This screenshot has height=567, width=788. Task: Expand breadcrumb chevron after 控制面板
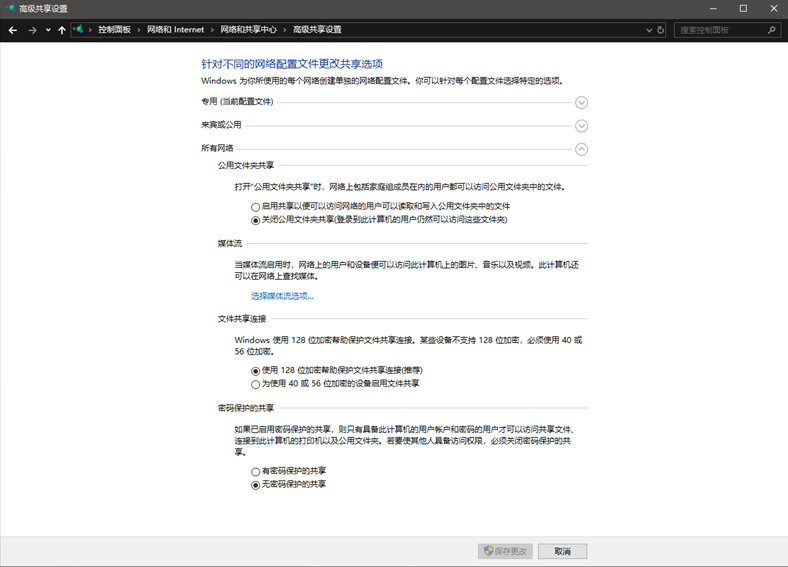(x=139, y=30)
